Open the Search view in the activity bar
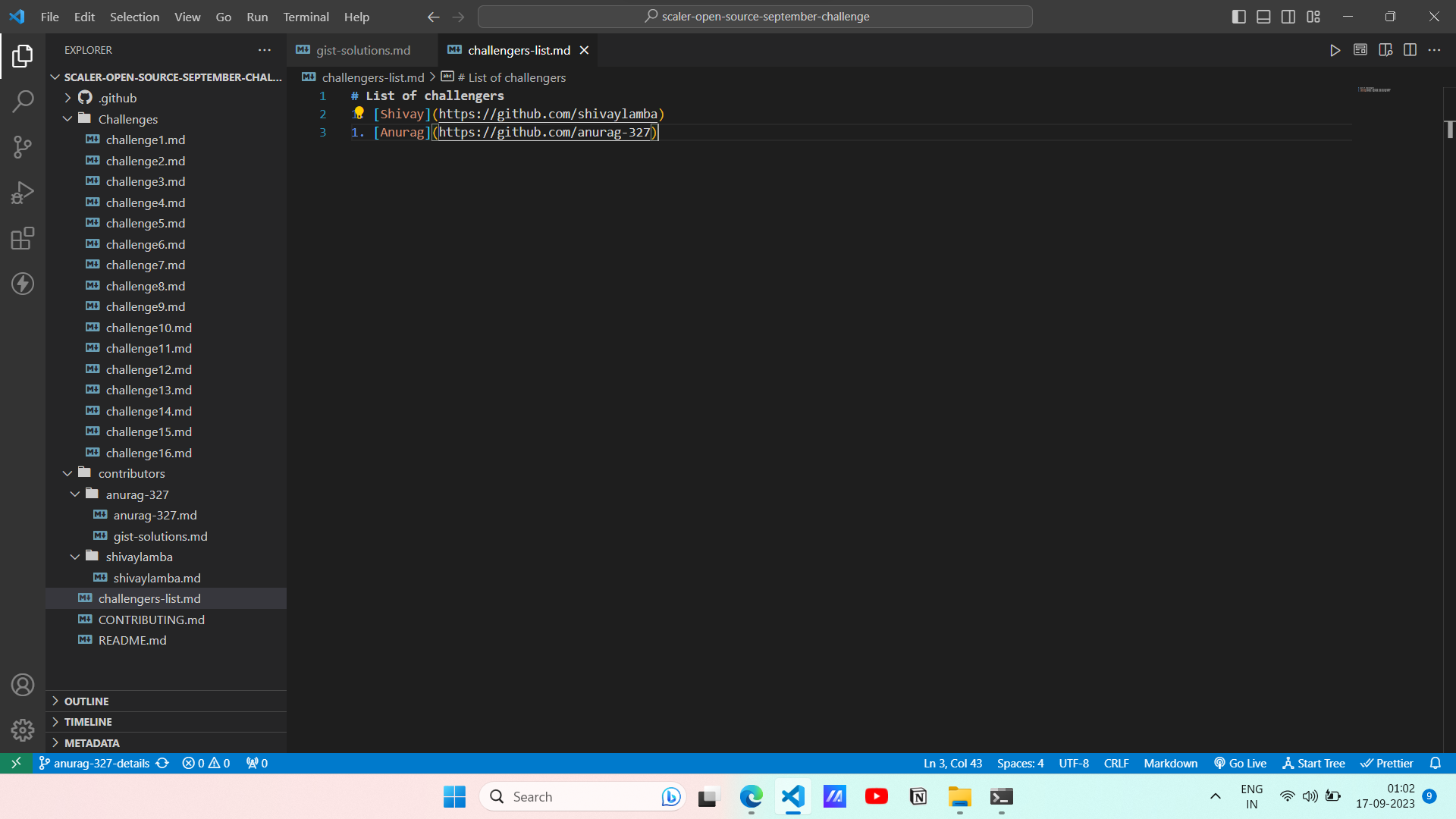 coord(22,101)
